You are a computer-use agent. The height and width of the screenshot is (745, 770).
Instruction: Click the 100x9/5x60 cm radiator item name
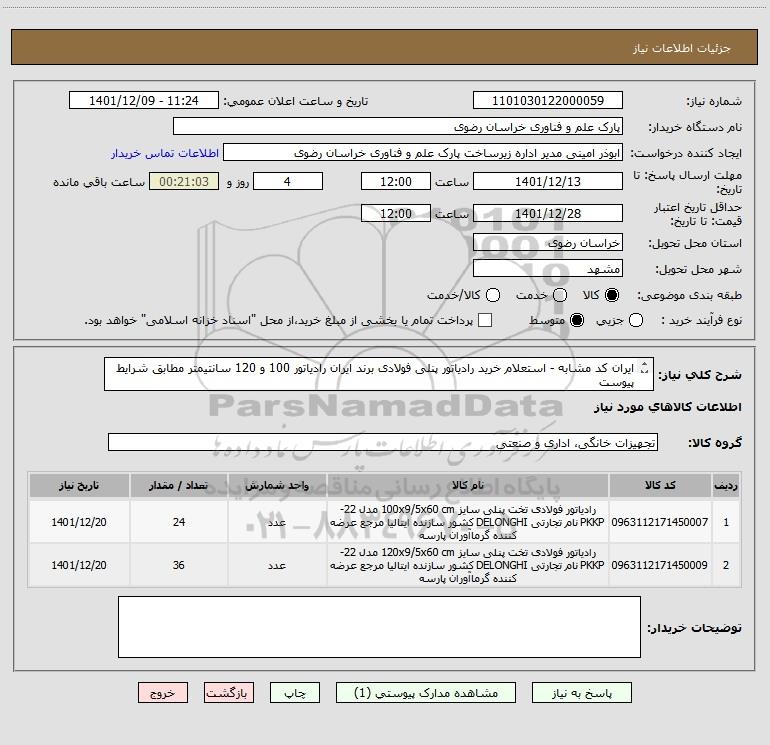tap(468, 522)
